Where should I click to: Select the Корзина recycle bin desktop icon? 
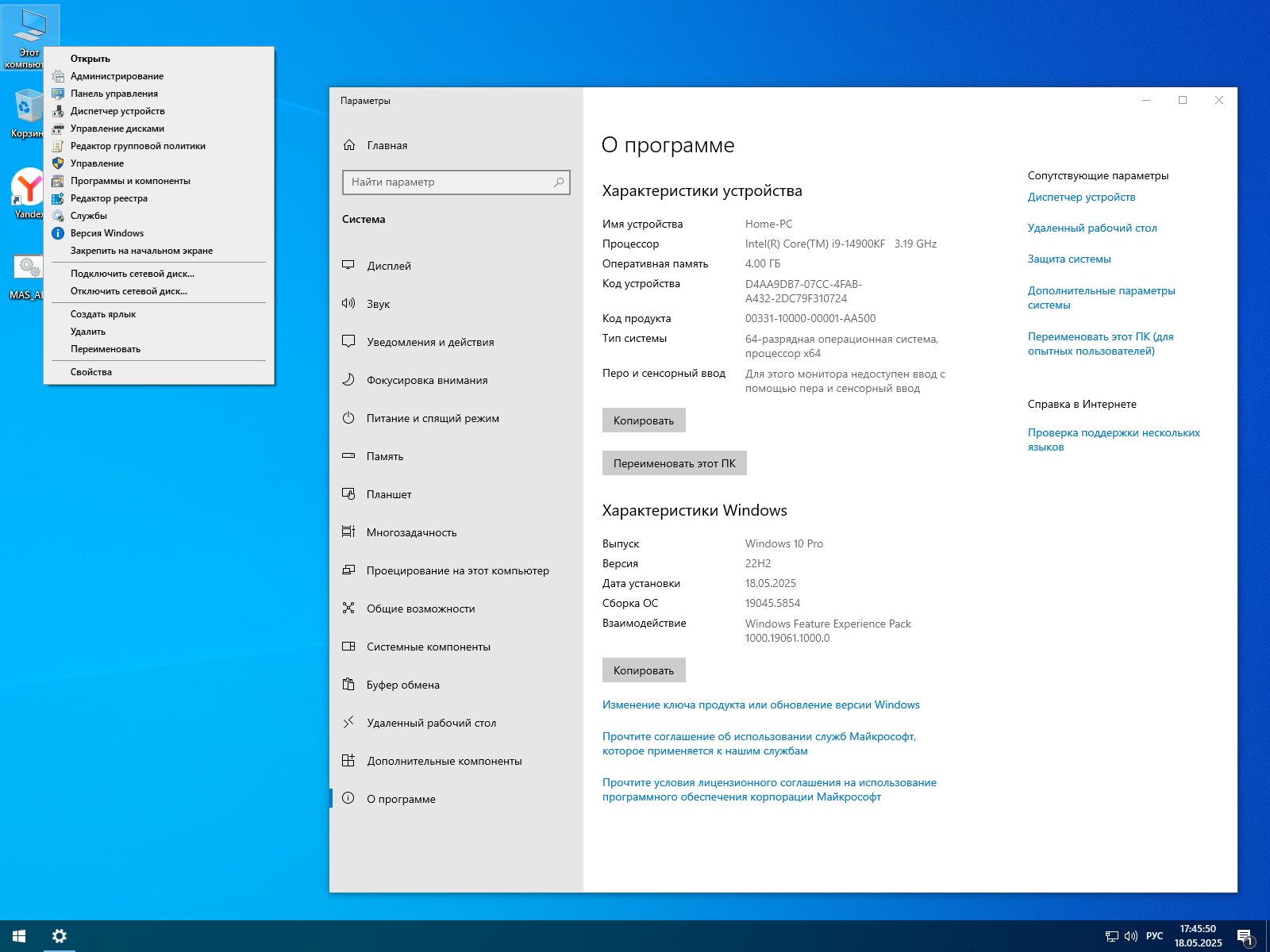coord(27,113)
